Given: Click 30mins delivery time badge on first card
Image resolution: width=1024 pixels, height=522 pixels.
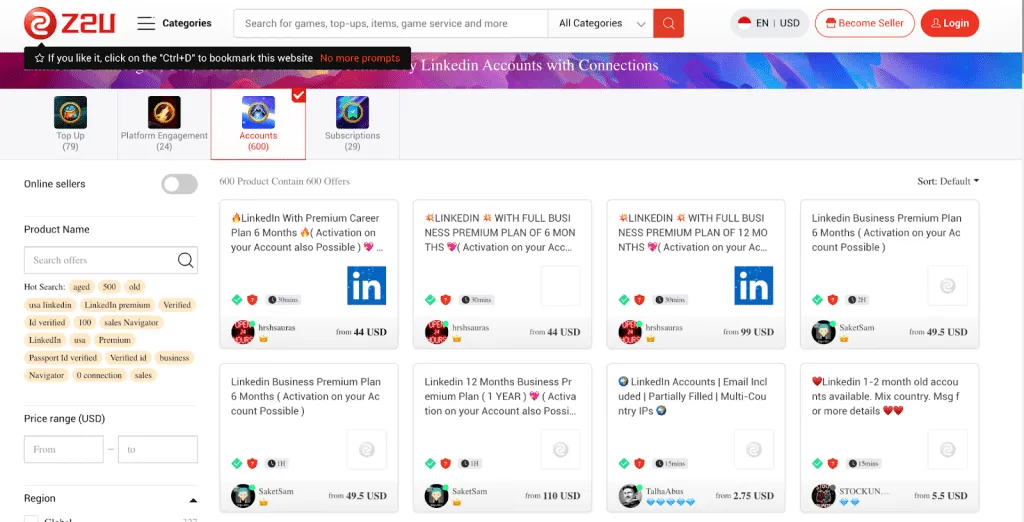Looking at the screenshot, I should click(x=282, y=300).
